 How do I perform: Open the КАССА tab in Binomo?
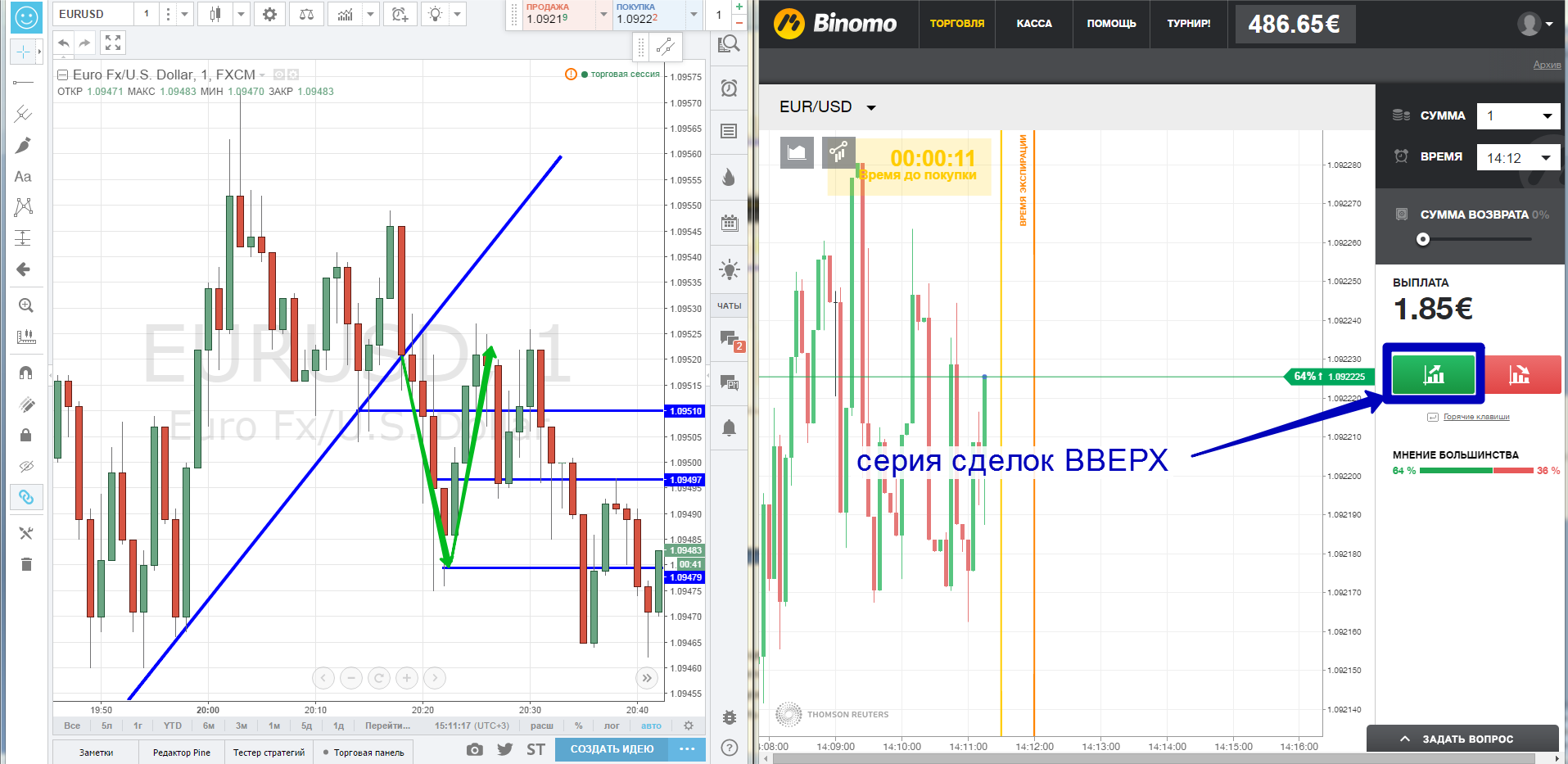(1034, 24)
